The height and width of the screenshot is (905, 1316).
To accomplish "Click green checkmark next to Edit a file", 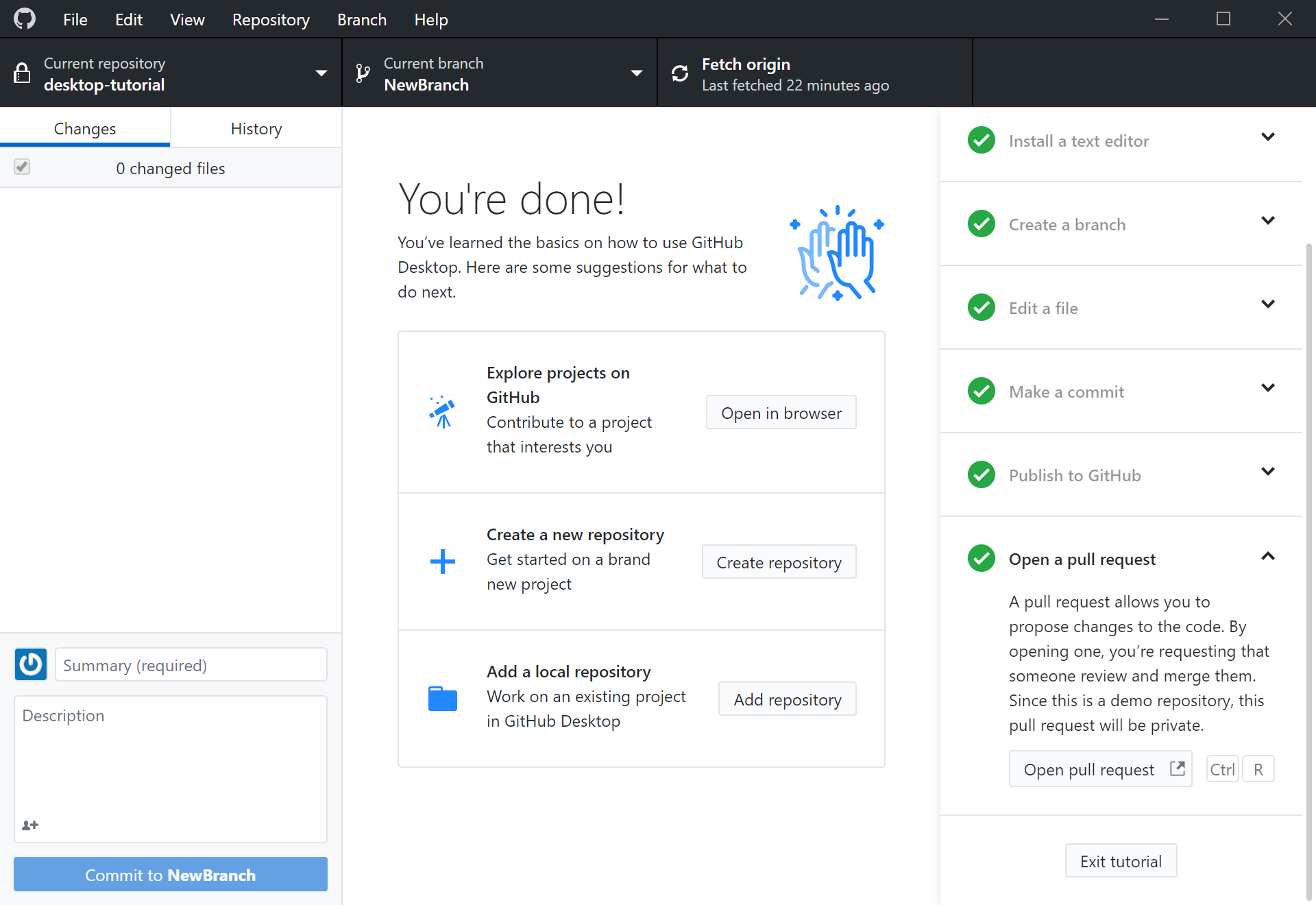I will point(982,307).
